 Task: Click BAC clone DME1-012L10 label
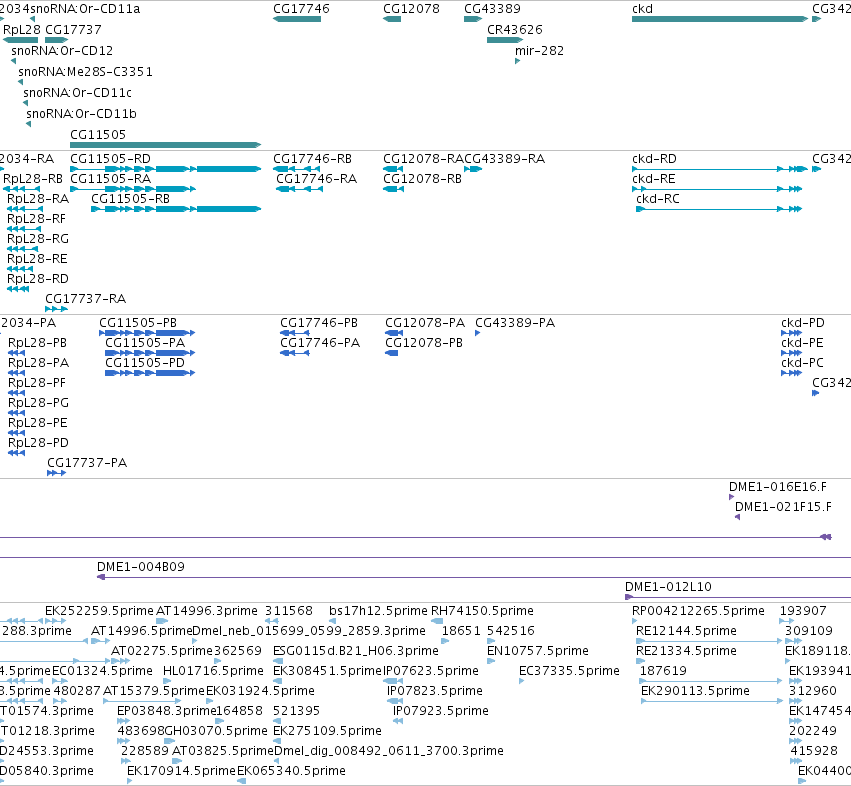668,587
